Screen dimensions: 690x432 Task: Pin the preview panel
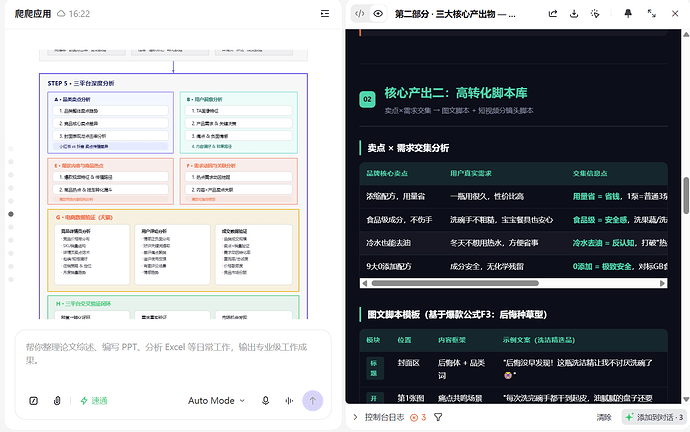pyautogui.click(x=628, y=14)
